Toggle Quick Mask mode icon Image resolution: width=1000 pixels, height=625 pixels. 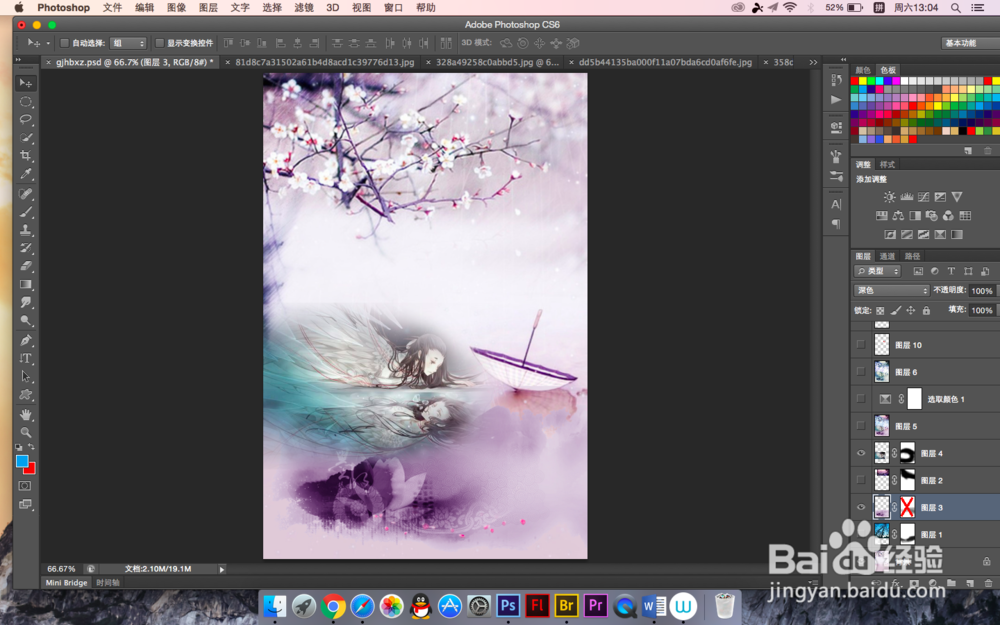[x=25, y=486]
